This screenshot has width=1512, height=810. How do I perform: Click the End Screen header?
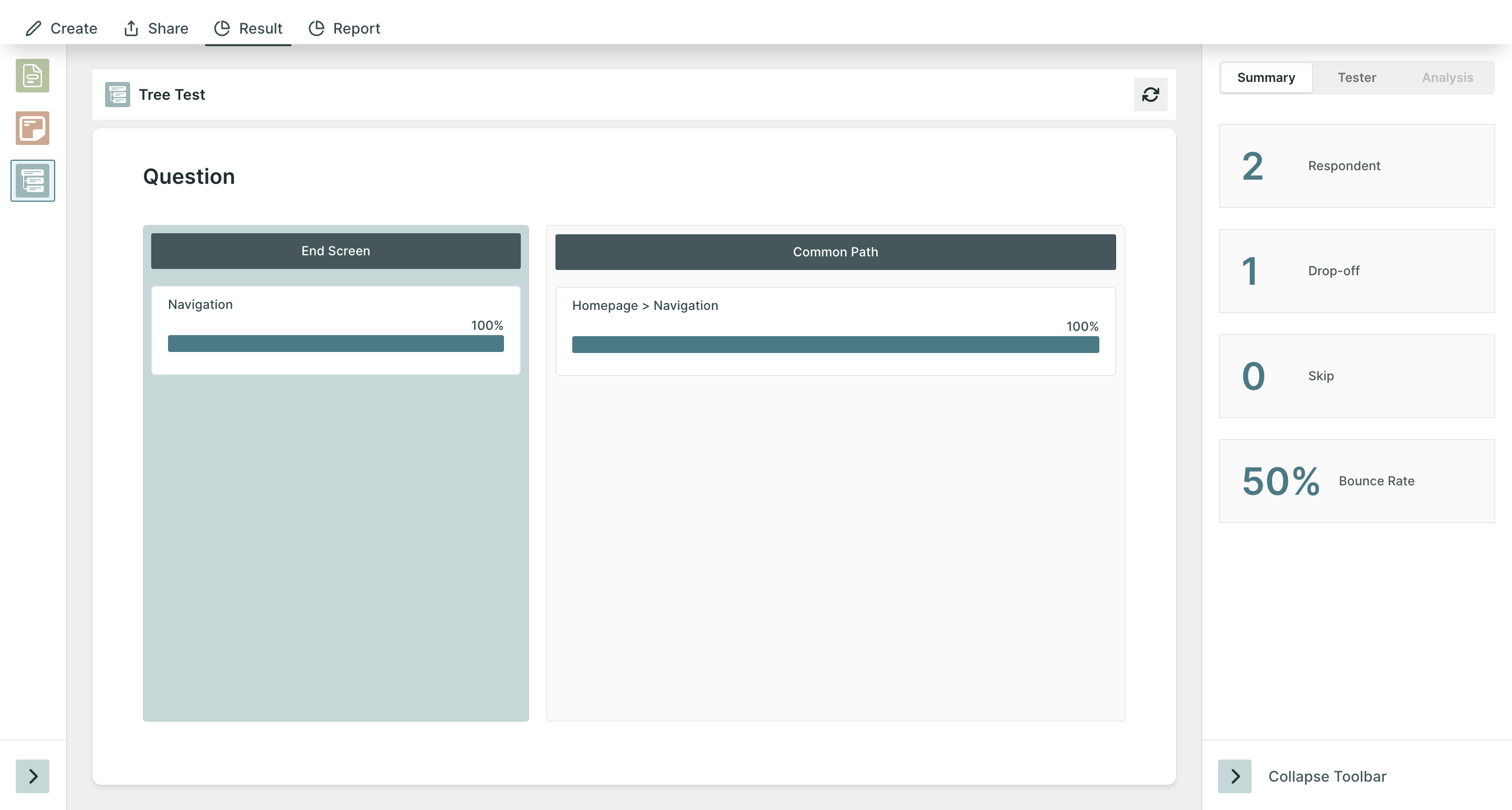tap(336, 251)
